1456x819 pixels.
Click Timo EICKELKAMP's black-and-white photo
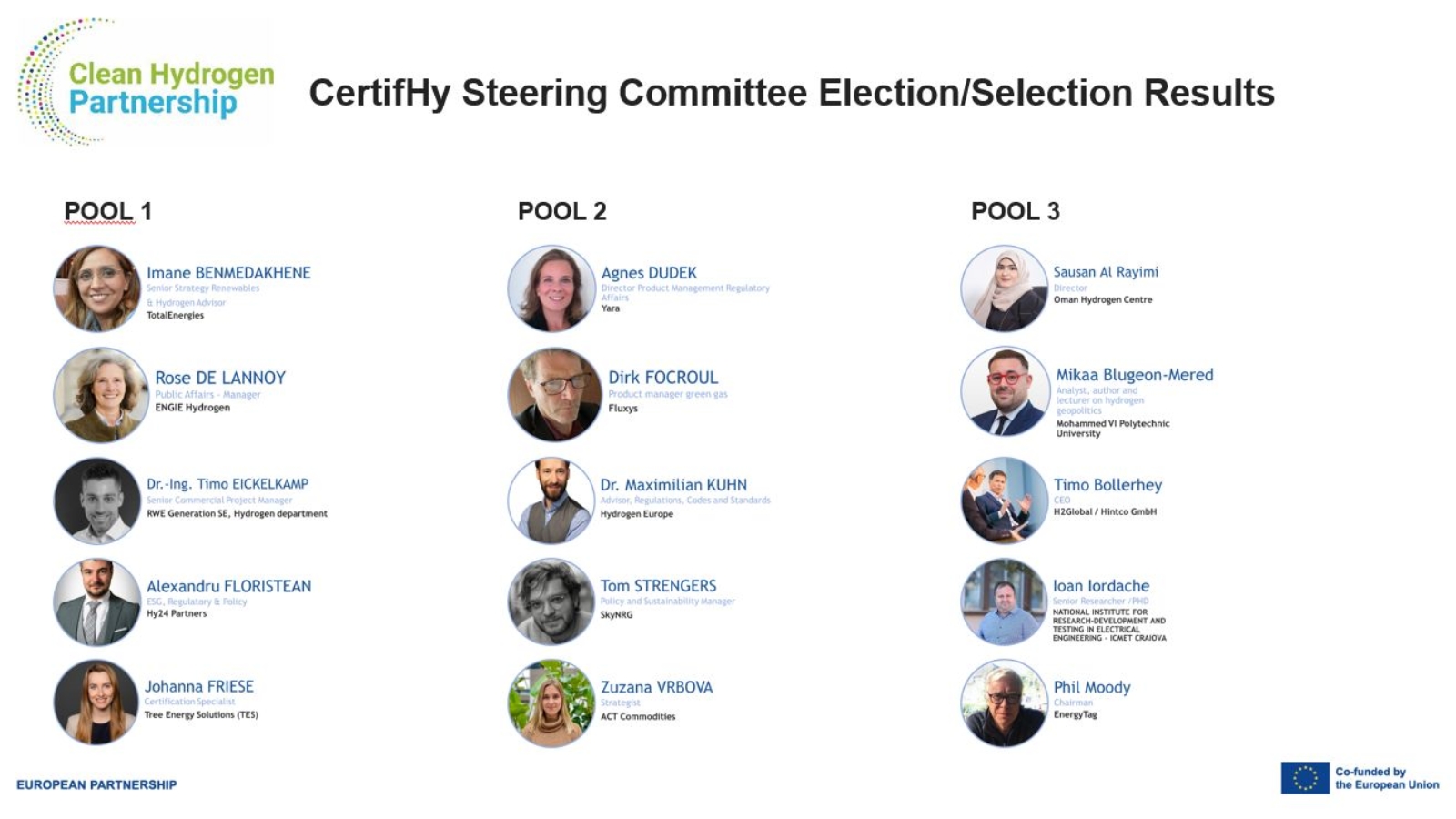96,500
